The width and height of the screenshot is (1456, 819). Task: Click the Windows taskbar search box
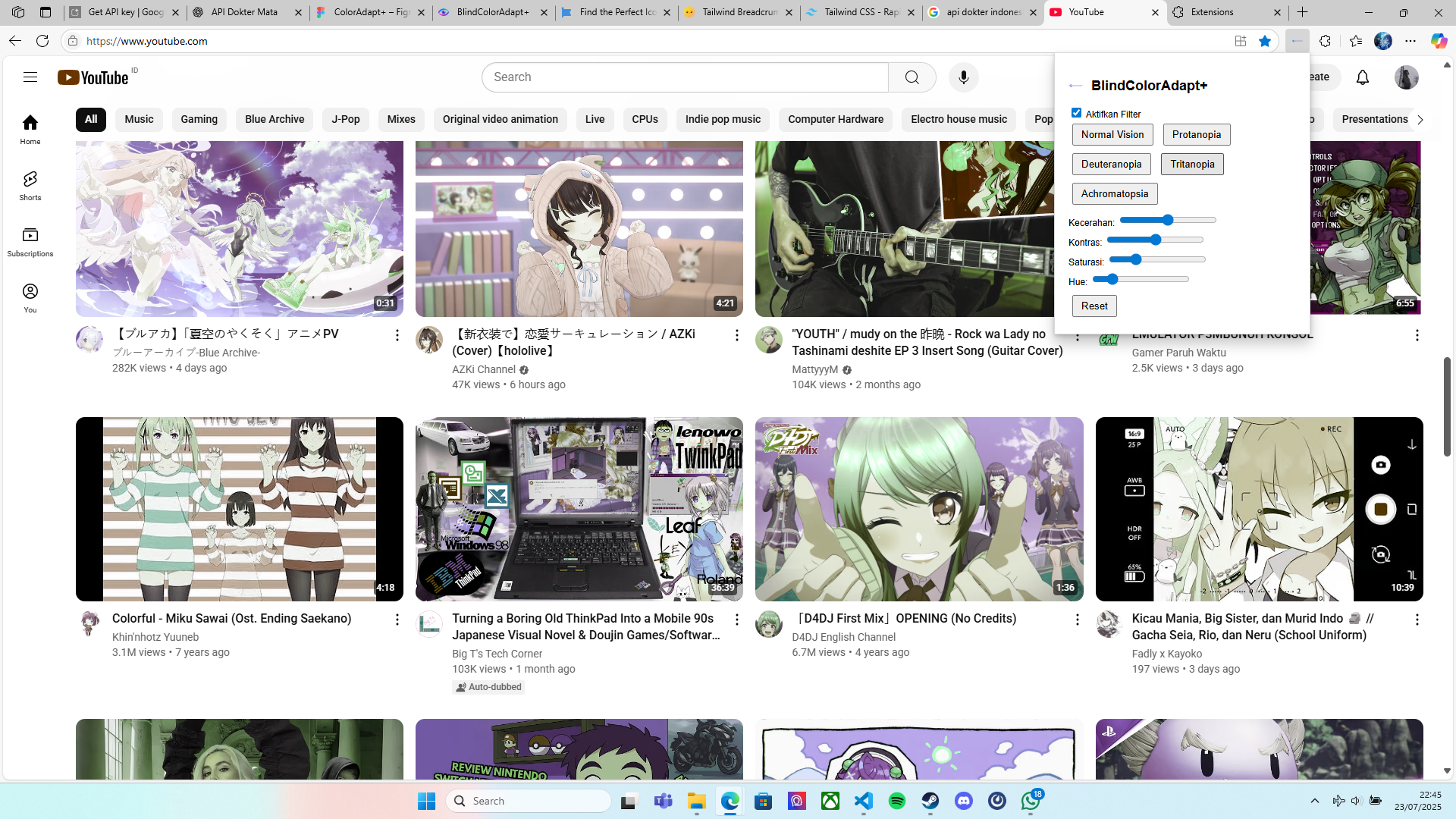pos(529,801)
